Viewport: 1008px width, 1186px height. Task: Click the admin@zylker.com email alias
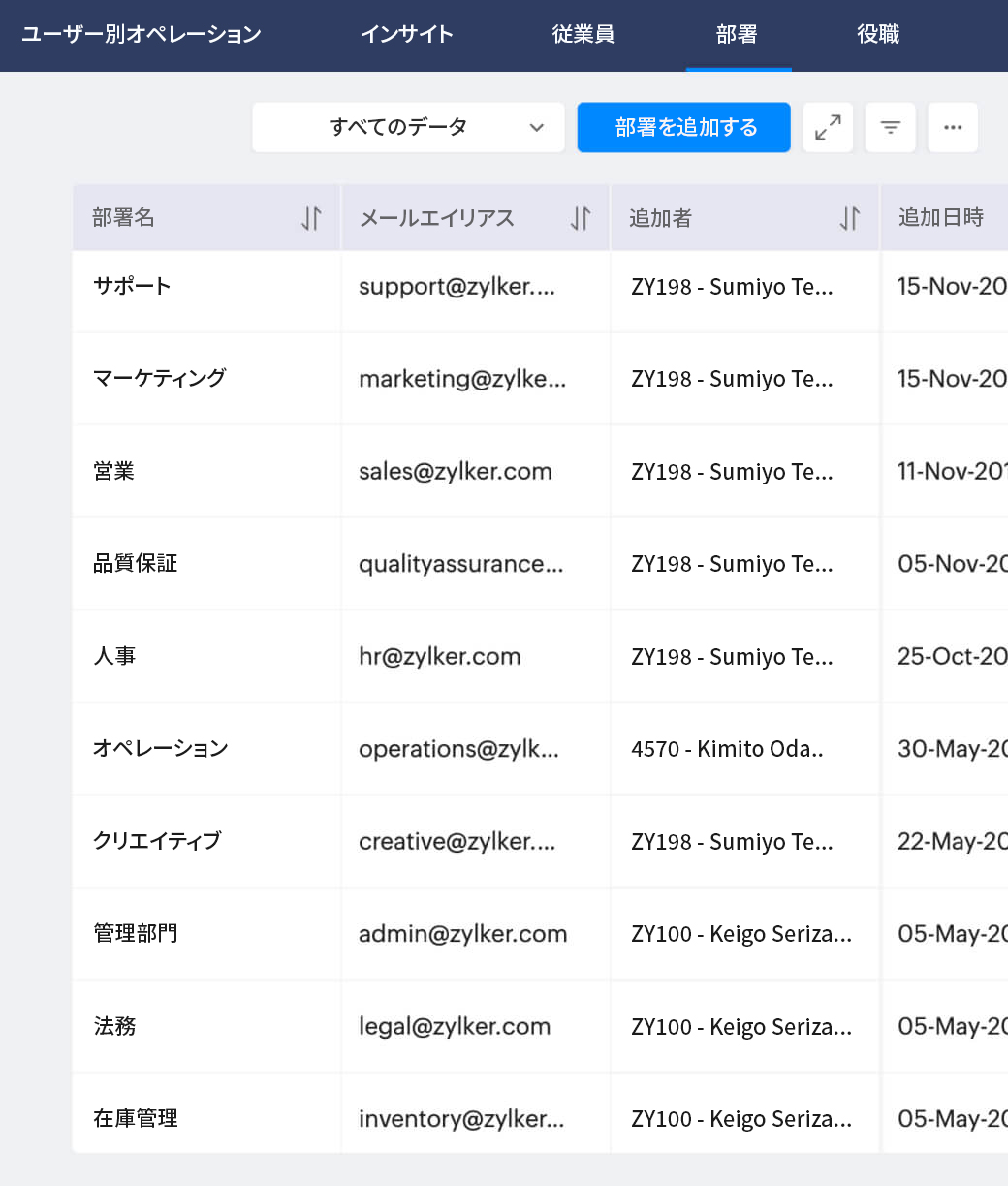pos(462,933)
